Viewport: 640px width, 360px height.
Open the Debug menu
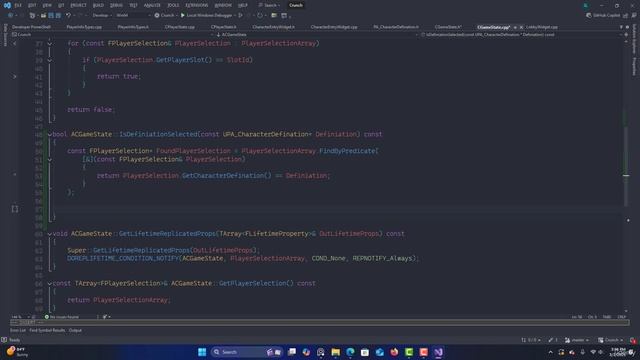pos(116,5)
